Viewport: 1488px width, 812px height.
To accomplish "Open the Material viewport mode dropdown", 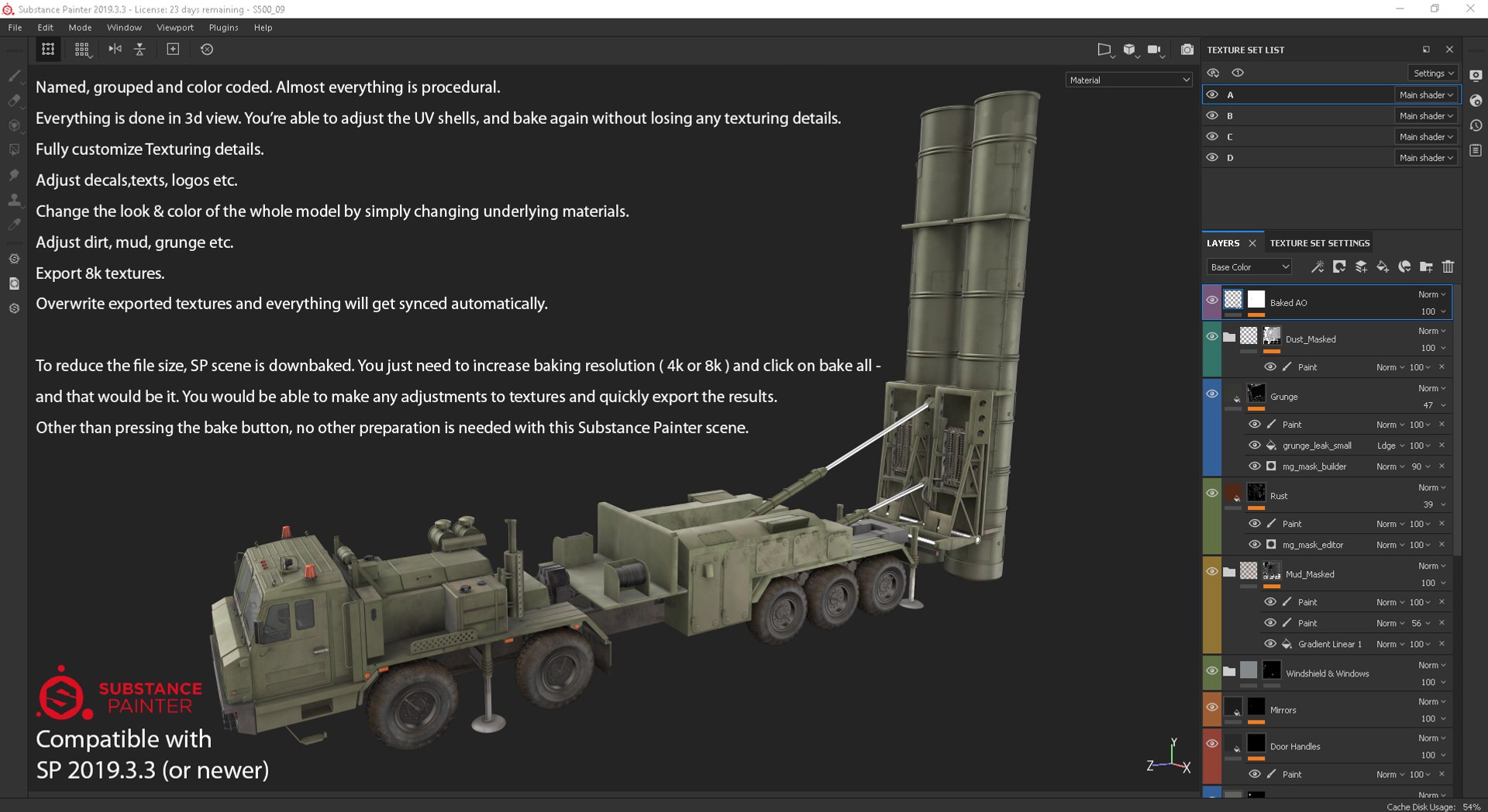I will point(1128,80).
